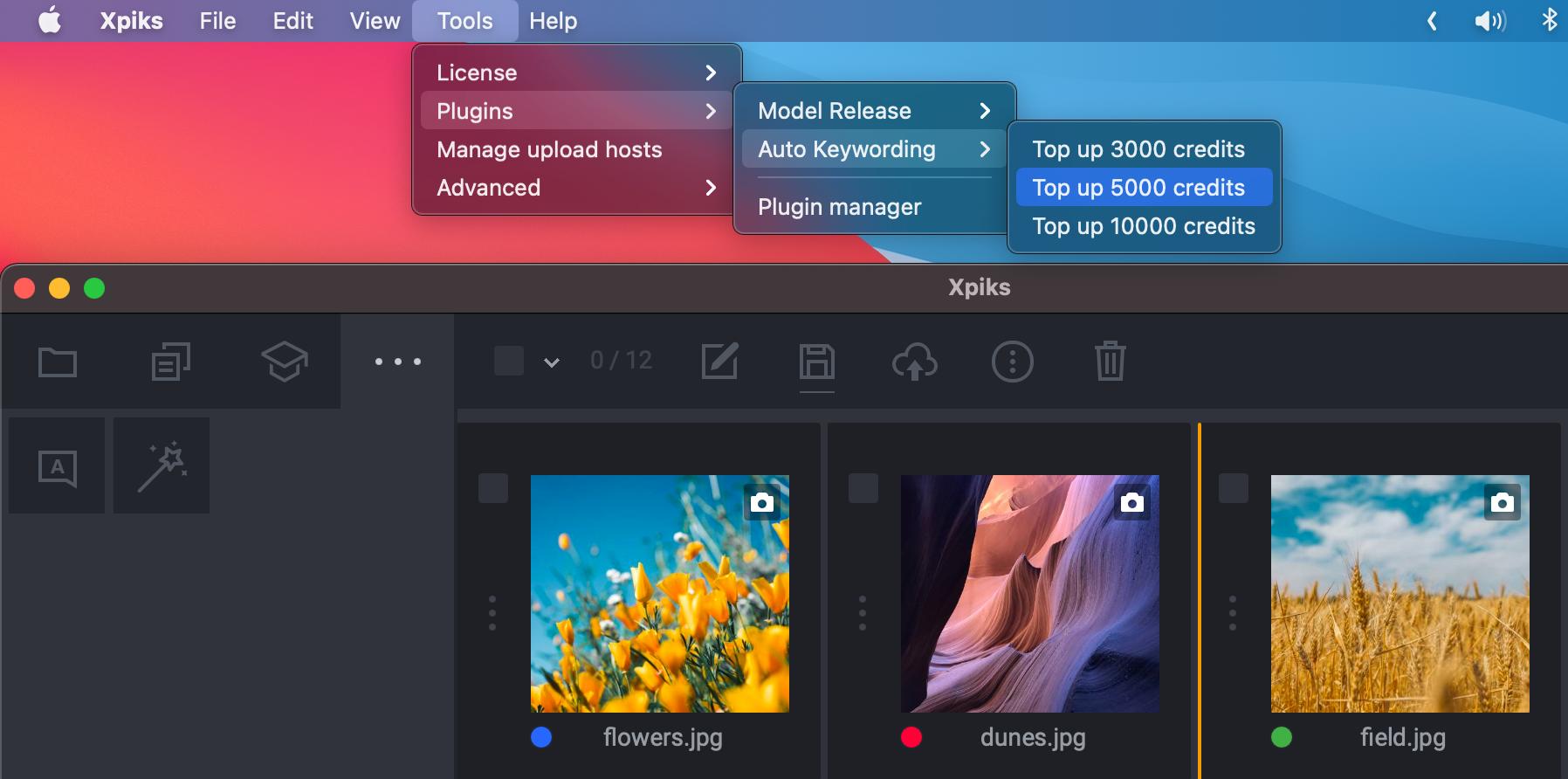Open the graduation cap tab icon

click(x=285, y=362)
